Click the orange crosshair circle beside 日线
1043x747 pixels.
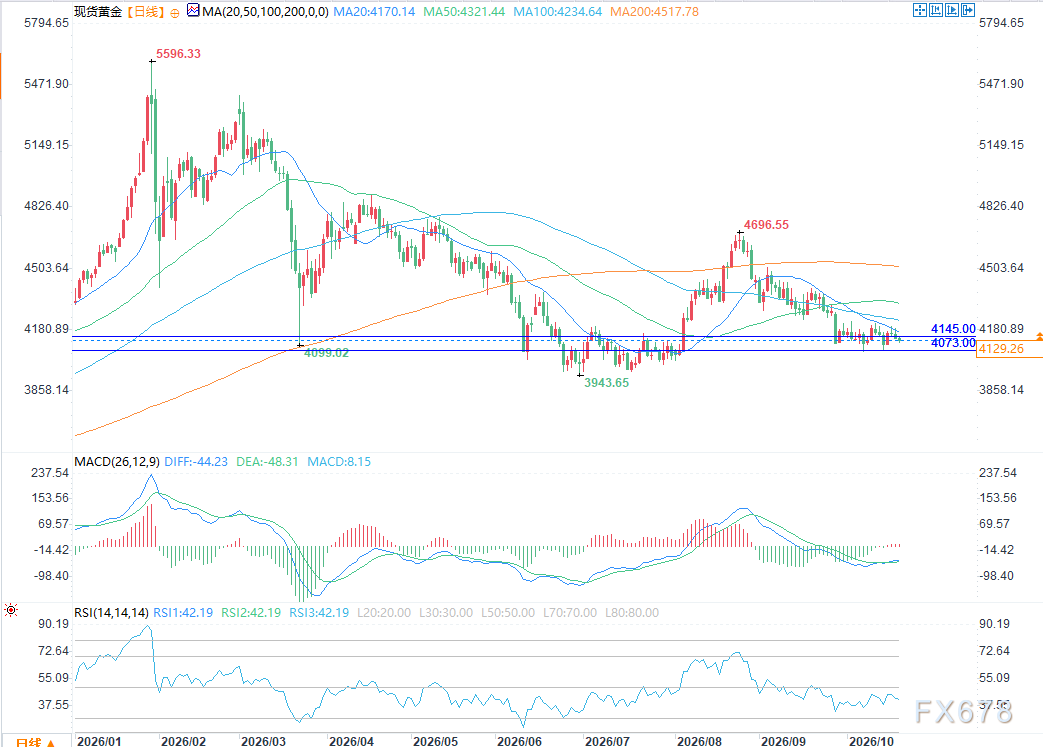175,13
